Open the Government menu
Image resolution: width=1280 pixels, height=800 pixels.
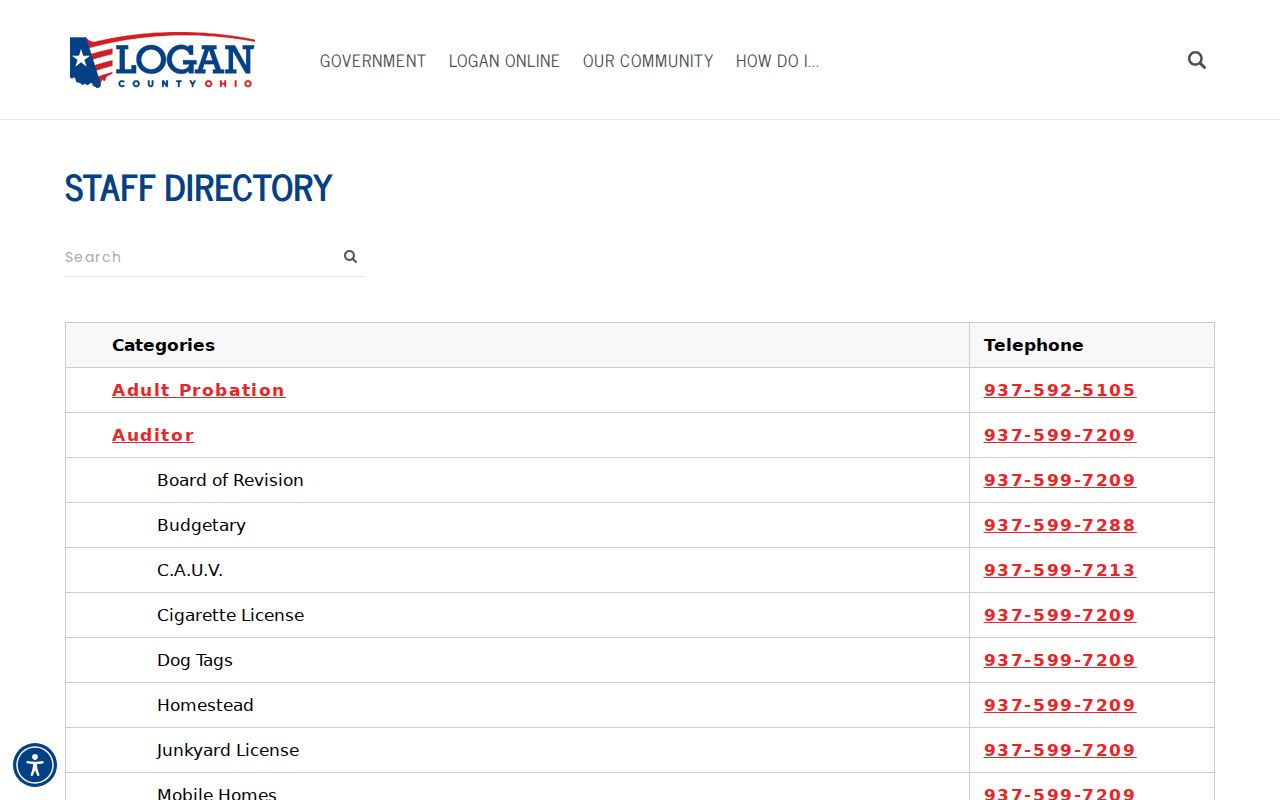click(x=373, y=61)
